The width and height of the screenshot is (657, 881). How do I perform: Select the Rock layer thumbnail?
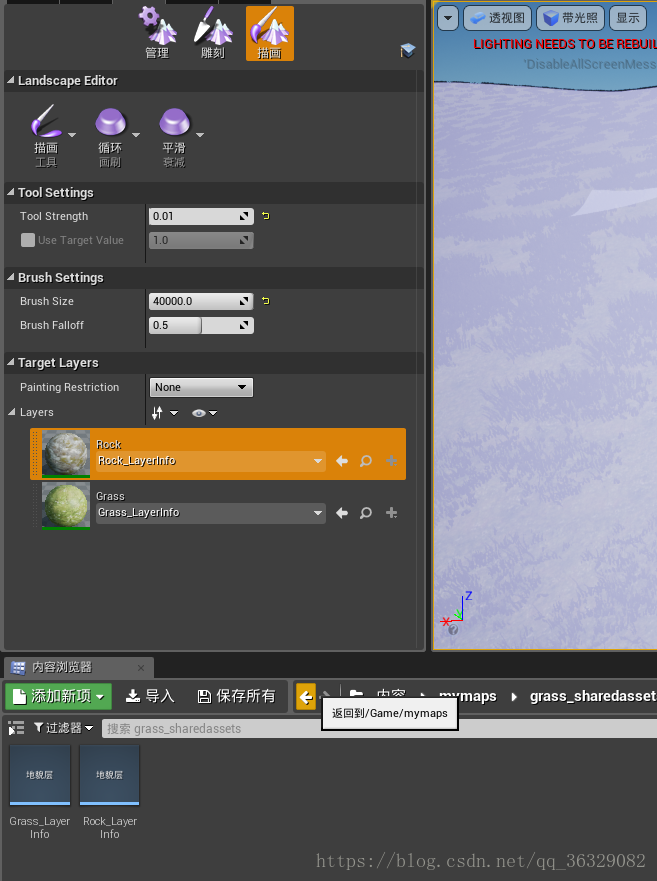pos(66,454)
